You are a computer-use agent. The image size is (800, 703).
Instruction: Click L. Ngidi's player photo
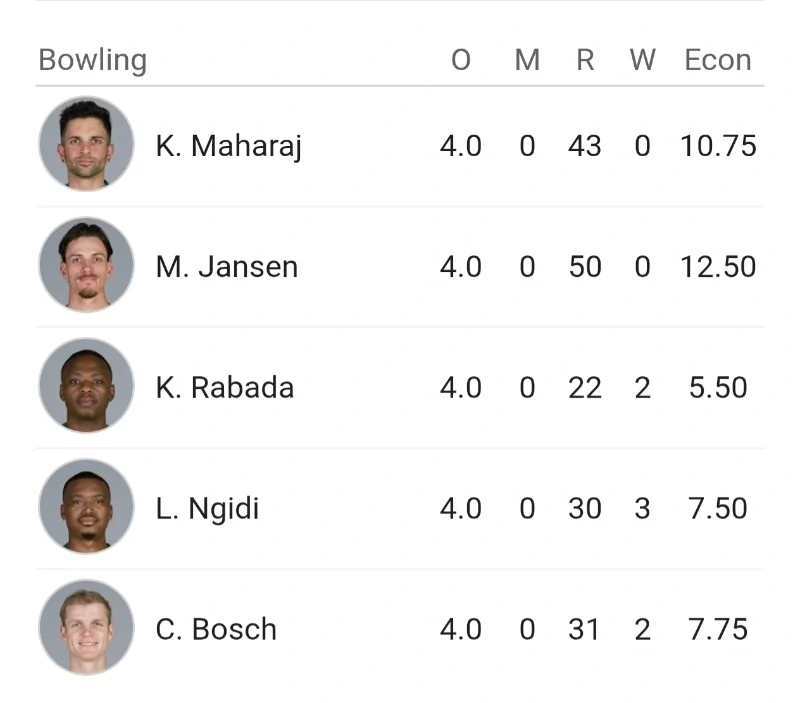click(86, 508)
